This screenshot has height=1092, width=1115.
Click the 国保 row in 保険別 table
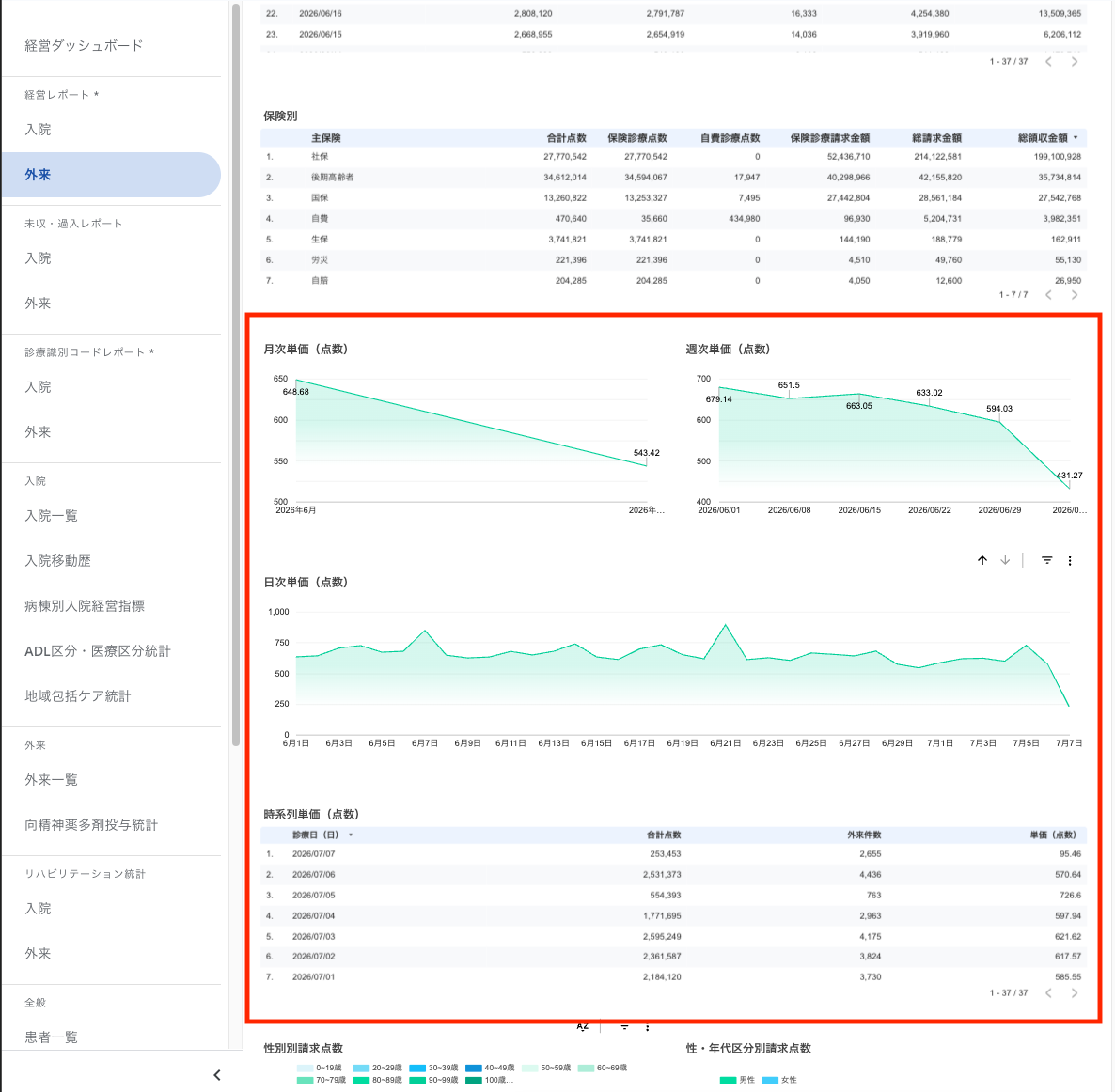tap(673, 197)
